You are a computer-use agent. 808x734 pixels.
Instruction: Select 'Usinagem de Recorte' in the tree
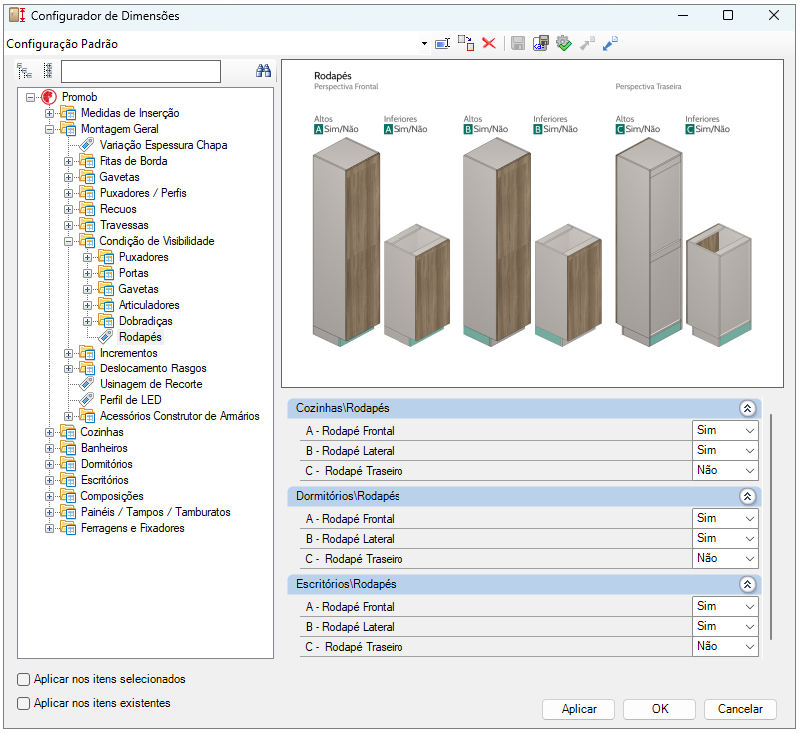150,384
